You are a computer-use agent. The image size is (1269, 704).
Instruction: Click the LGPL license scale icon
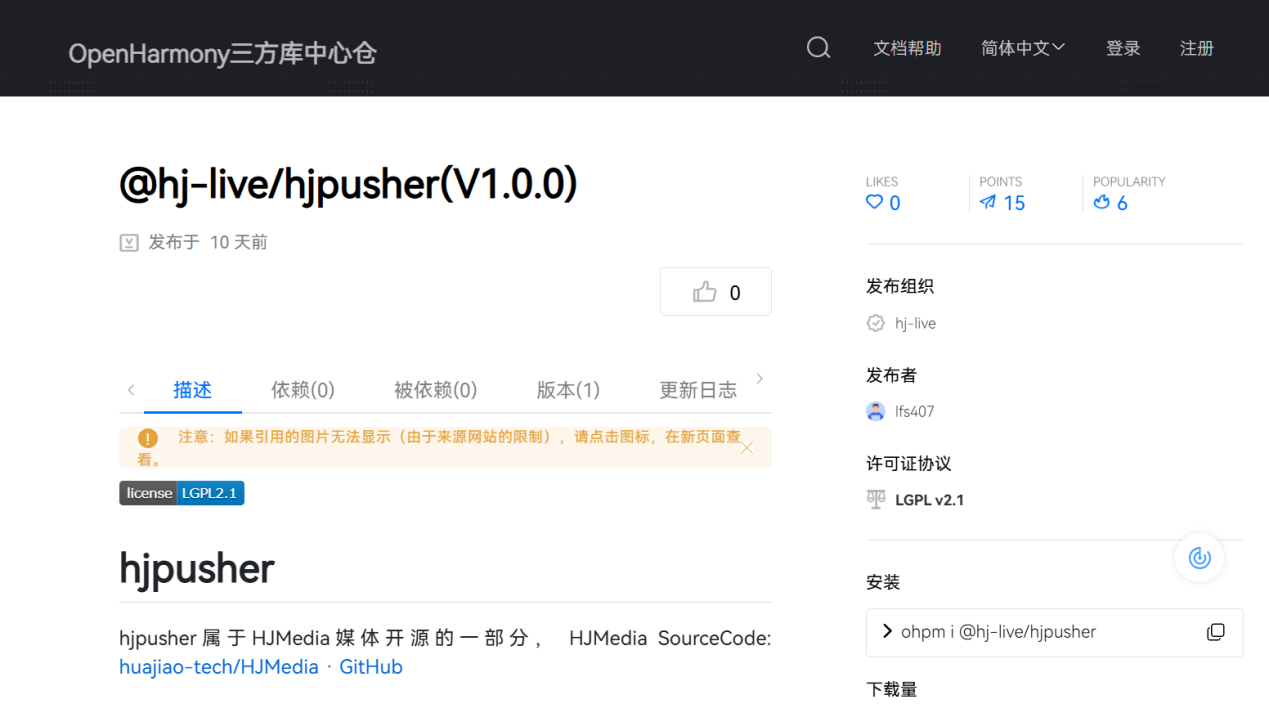click(876, 500)
